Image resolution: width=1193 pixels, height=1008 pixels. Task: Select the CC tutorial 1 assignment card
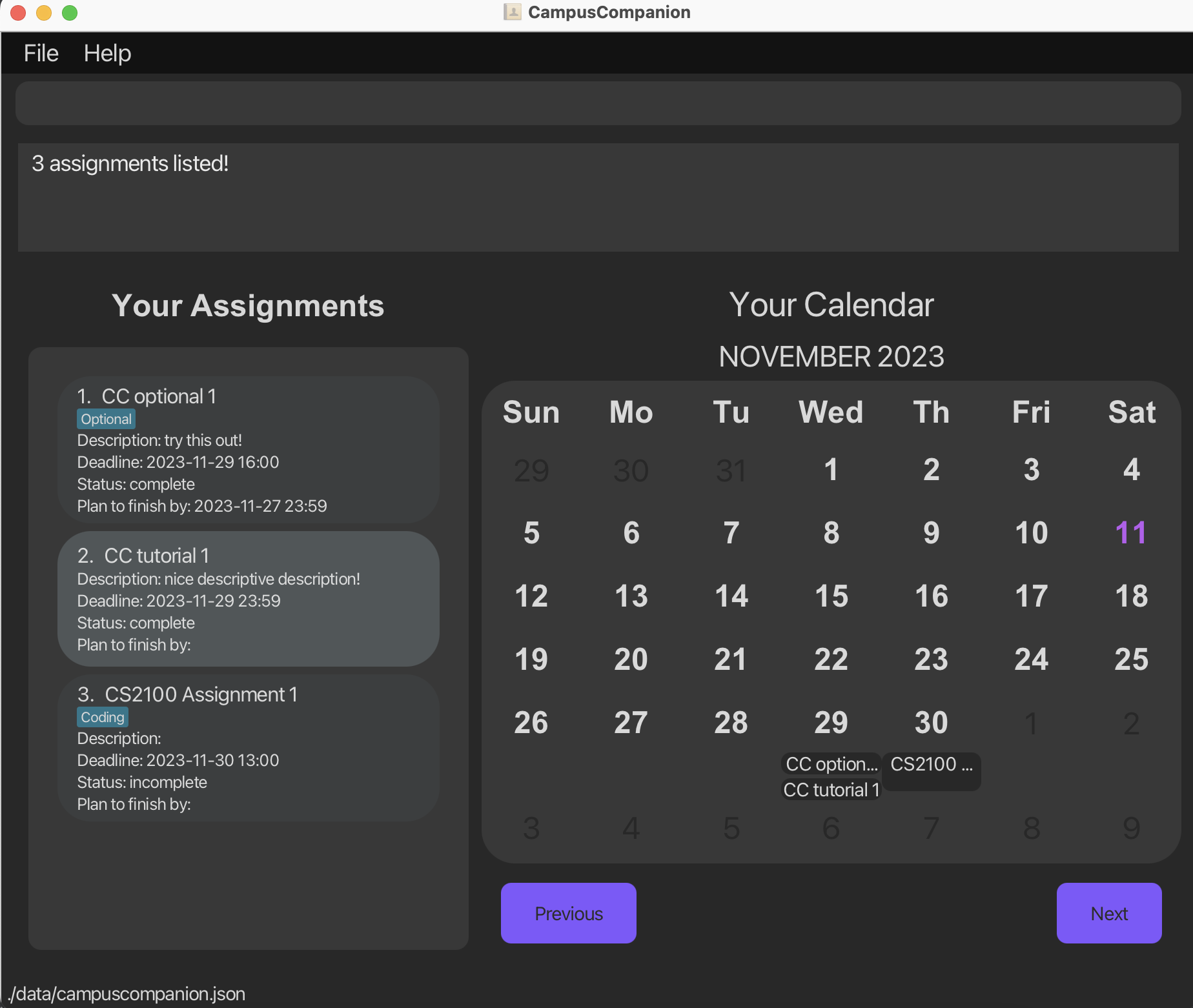pyautogui.click(x=249, y=599)
